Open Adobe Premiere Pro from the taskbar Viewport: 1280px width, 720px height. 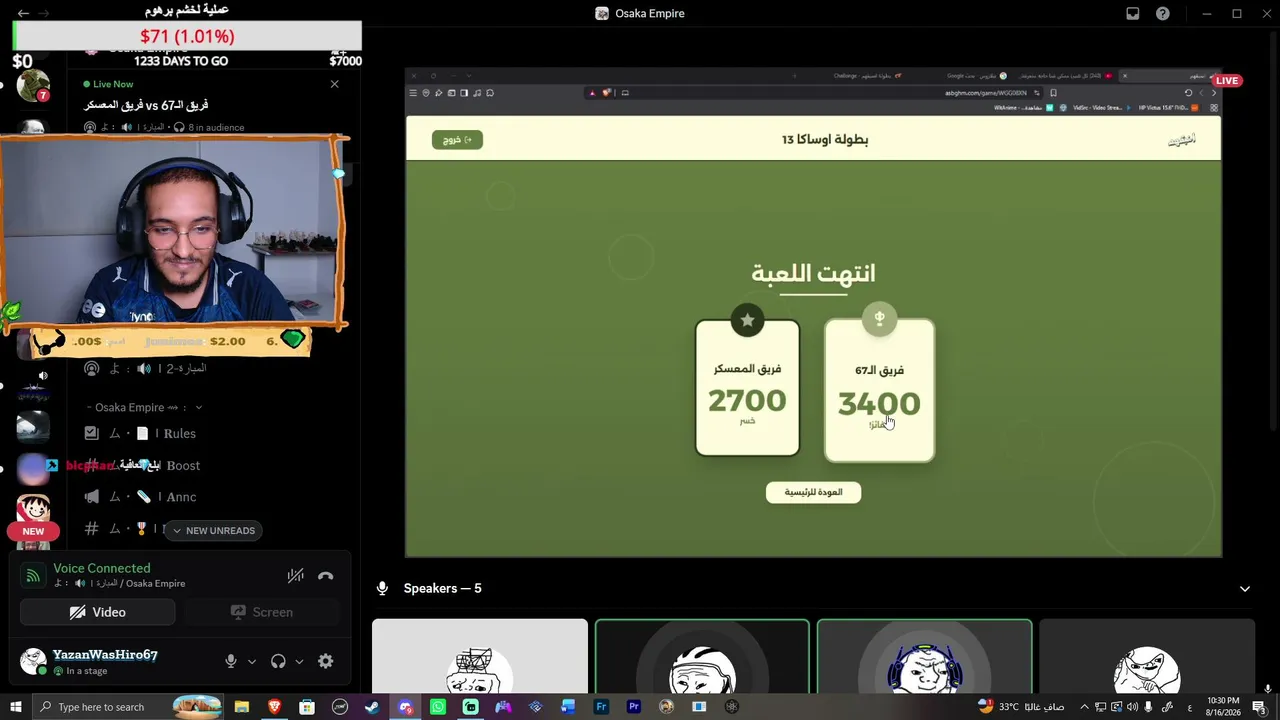click(x=633, y=707)
